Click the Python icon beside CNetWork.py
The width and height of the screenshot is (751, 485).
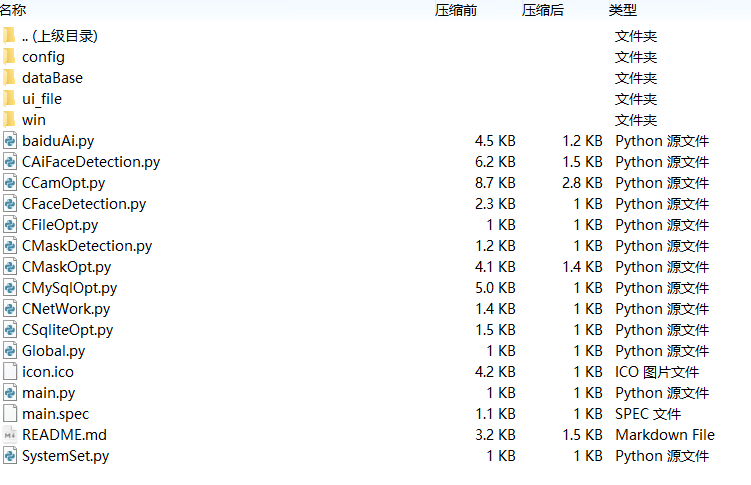(10, 309)
